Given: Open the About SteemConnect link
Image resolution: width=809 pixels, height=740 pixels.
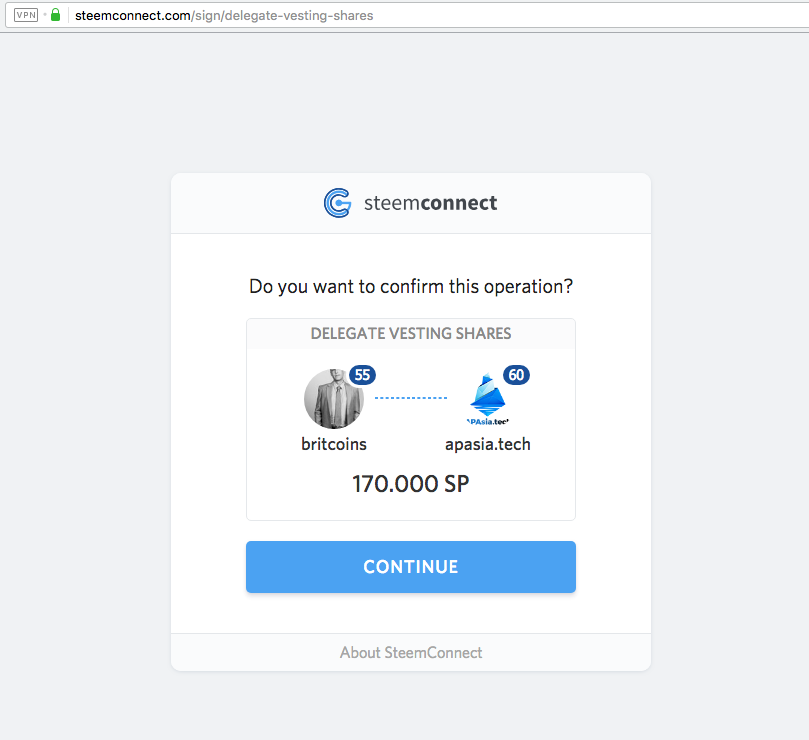Looking at the screenshot, I should tap(411, 652).
